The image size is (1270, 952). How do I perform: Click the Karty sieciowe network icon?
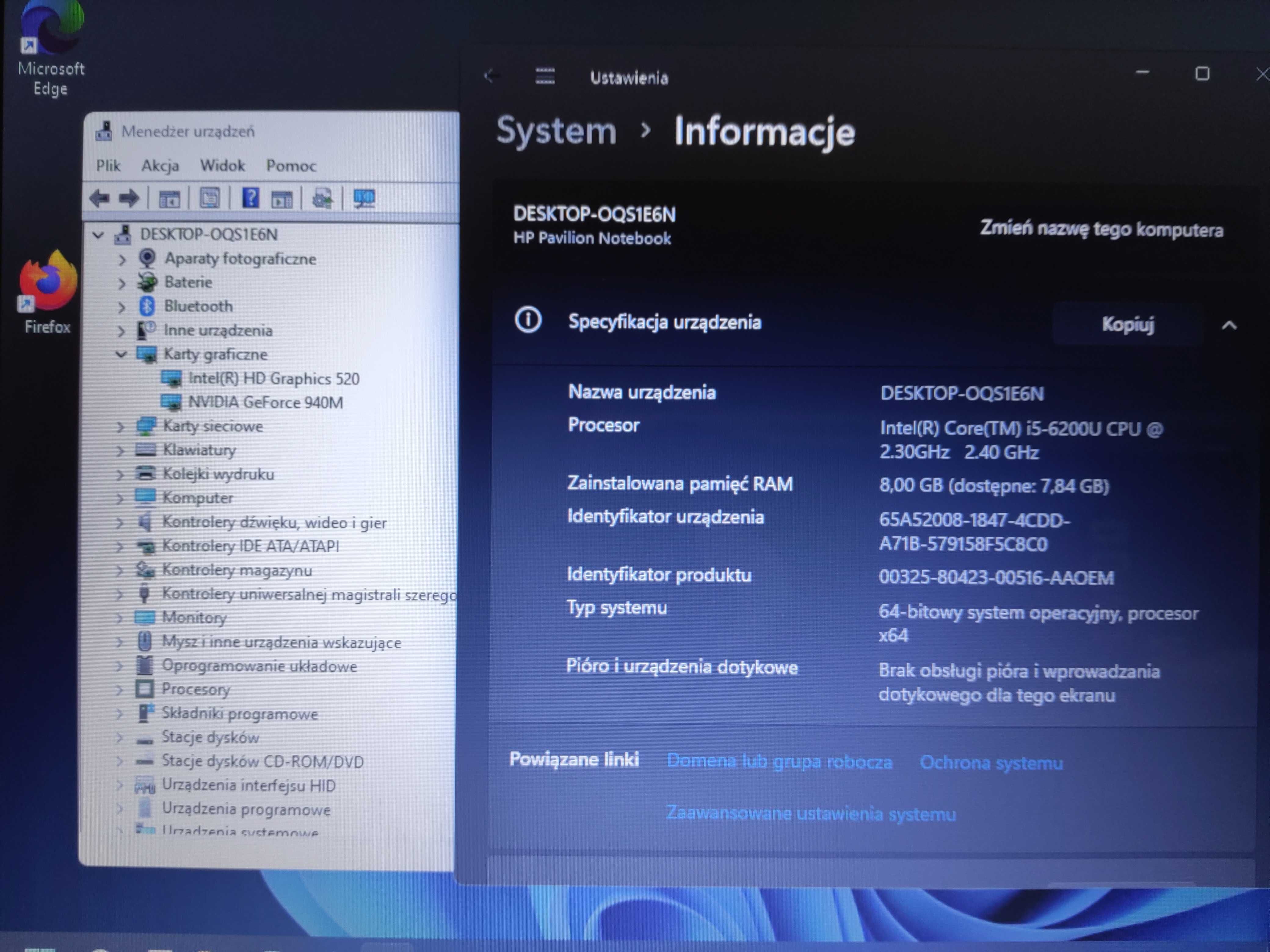pyautogui.click(x=146, y=426)
